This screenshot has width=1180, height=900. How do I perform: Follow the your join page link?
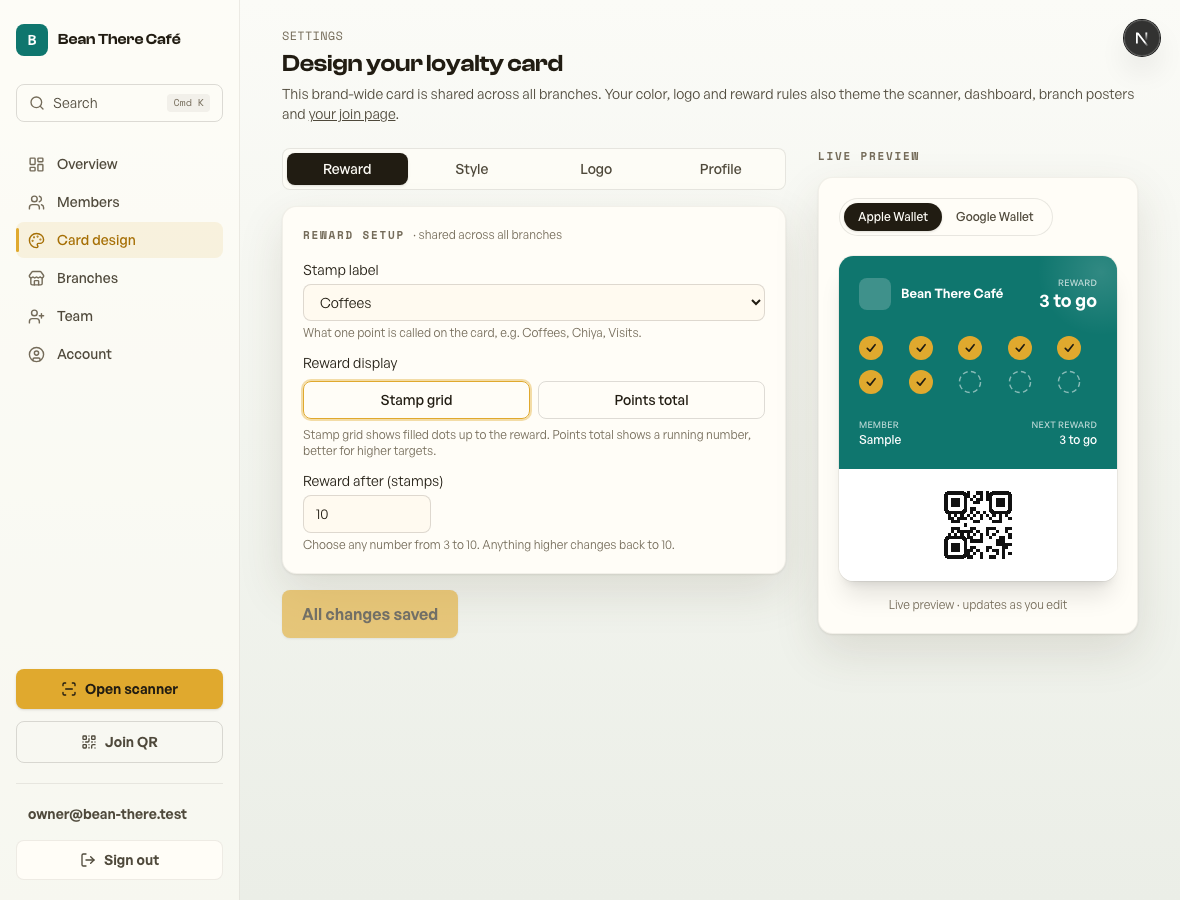[352, 114]
